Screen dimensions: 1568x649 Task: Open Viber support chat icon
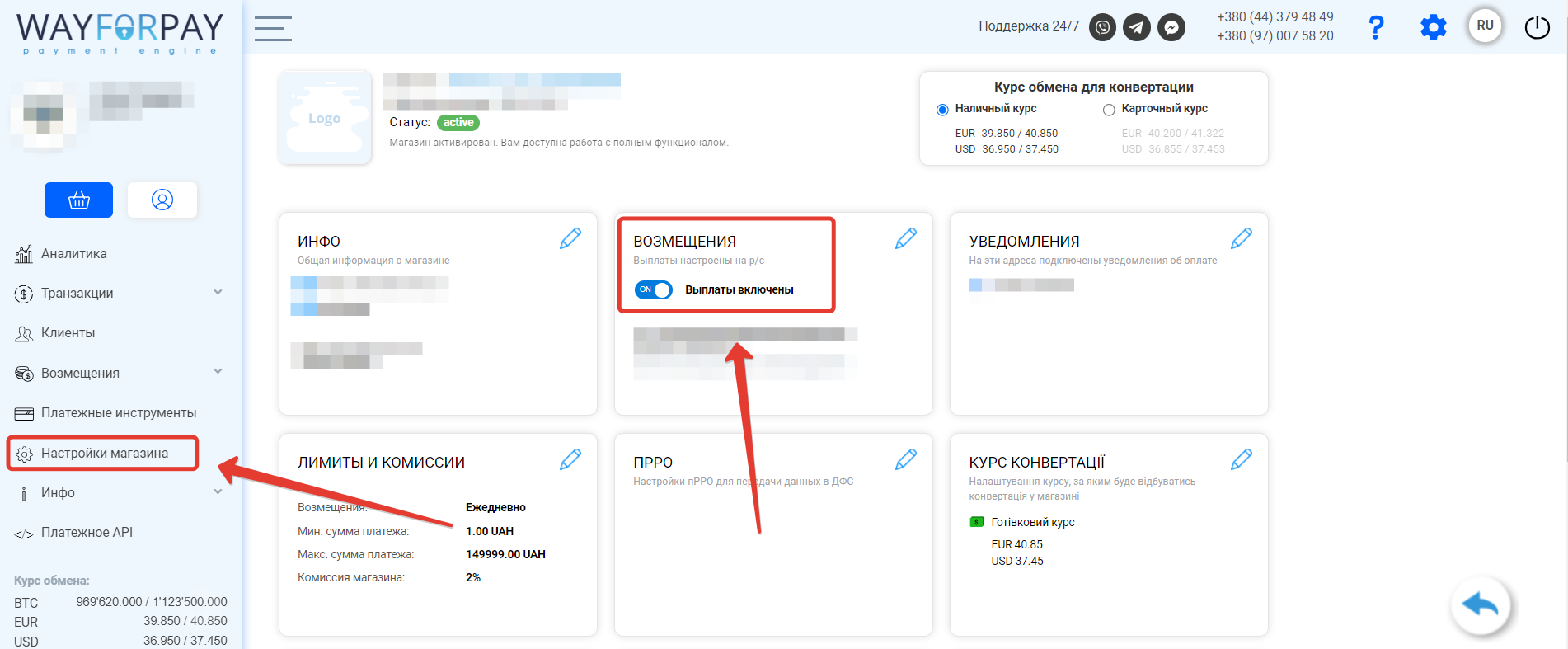point(1102,27)
